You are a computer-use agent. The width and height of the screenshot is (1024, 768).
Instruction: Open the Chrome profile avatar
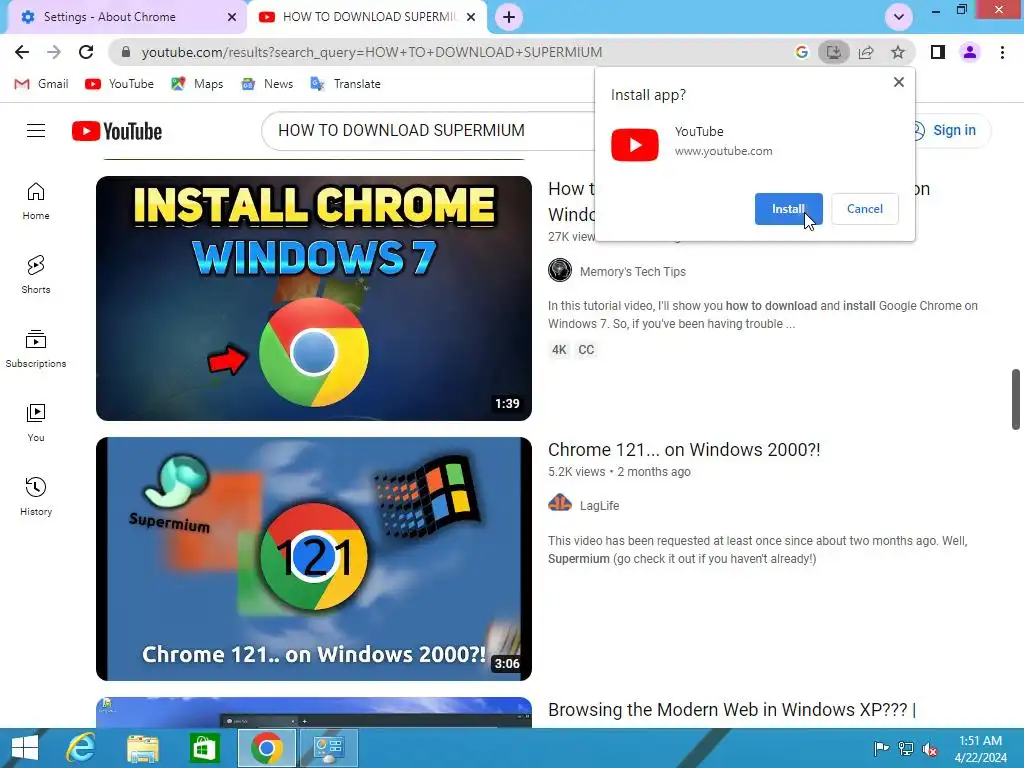coord(970,52)
